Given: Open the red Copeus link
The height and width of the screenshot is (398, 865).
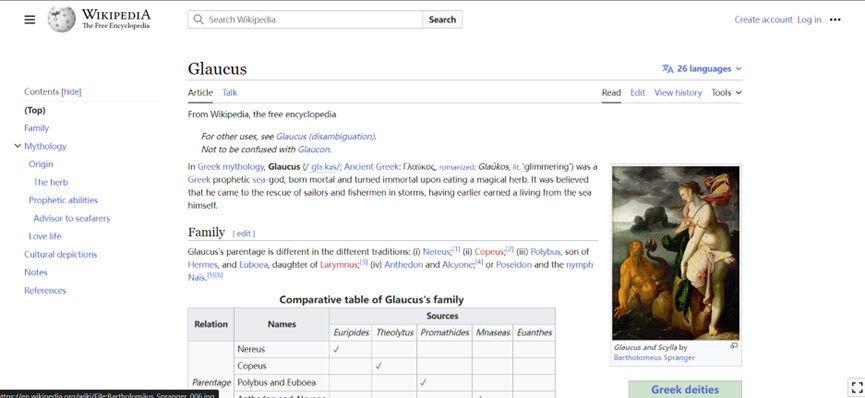Looking at the screenshot, I should coord(489,252).
